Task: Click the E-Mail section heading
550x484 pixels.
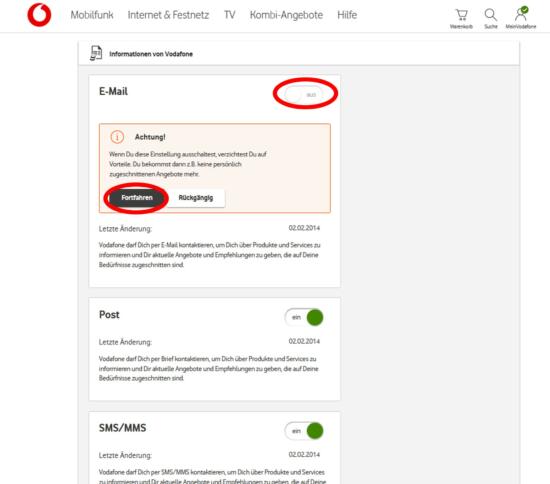Action: point(113,92)
